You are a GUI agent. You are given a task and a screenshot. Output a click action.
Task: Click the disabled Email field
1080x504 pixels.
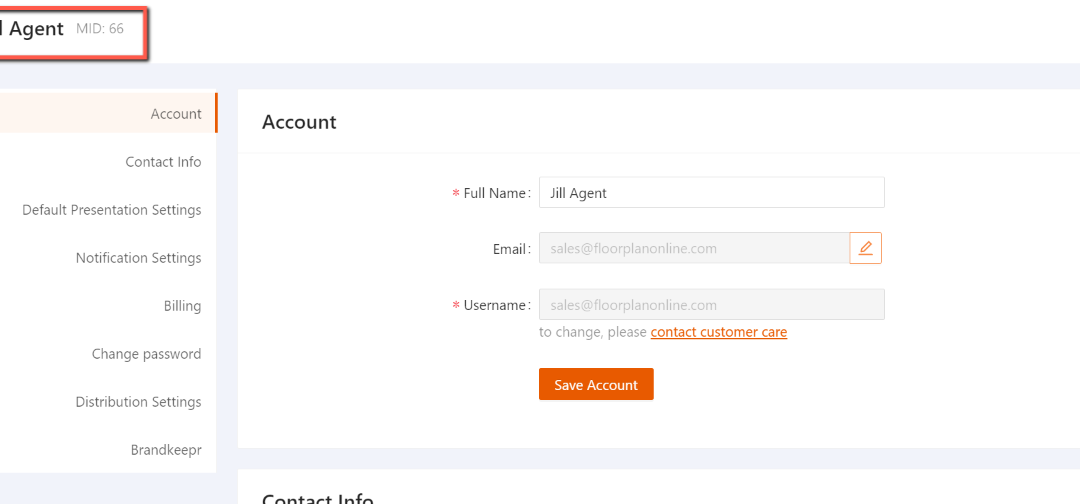pyautogui.click(x=694, y=249)
